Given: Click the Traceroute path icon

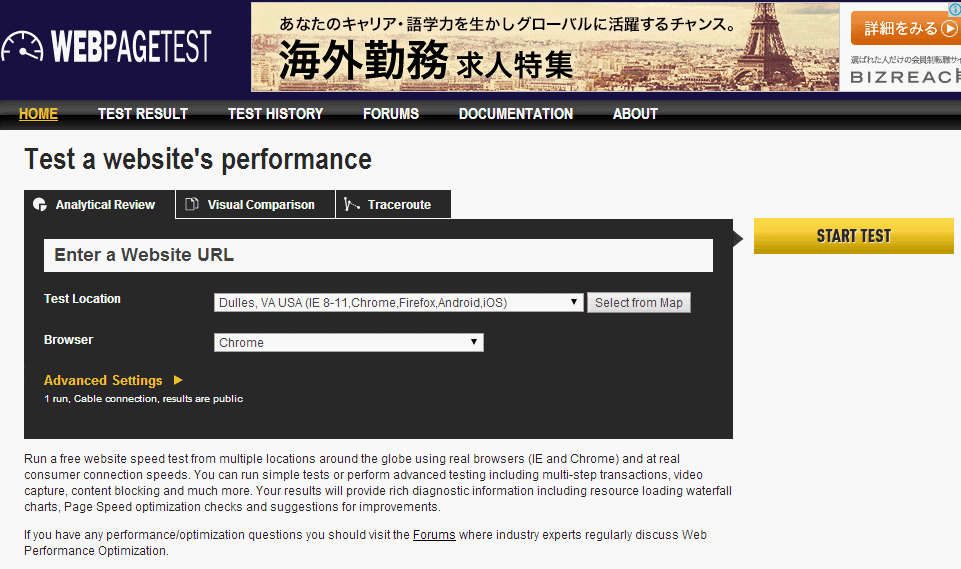Looking at the screenshot, I should pyautogui.click(x=351, y=204).
